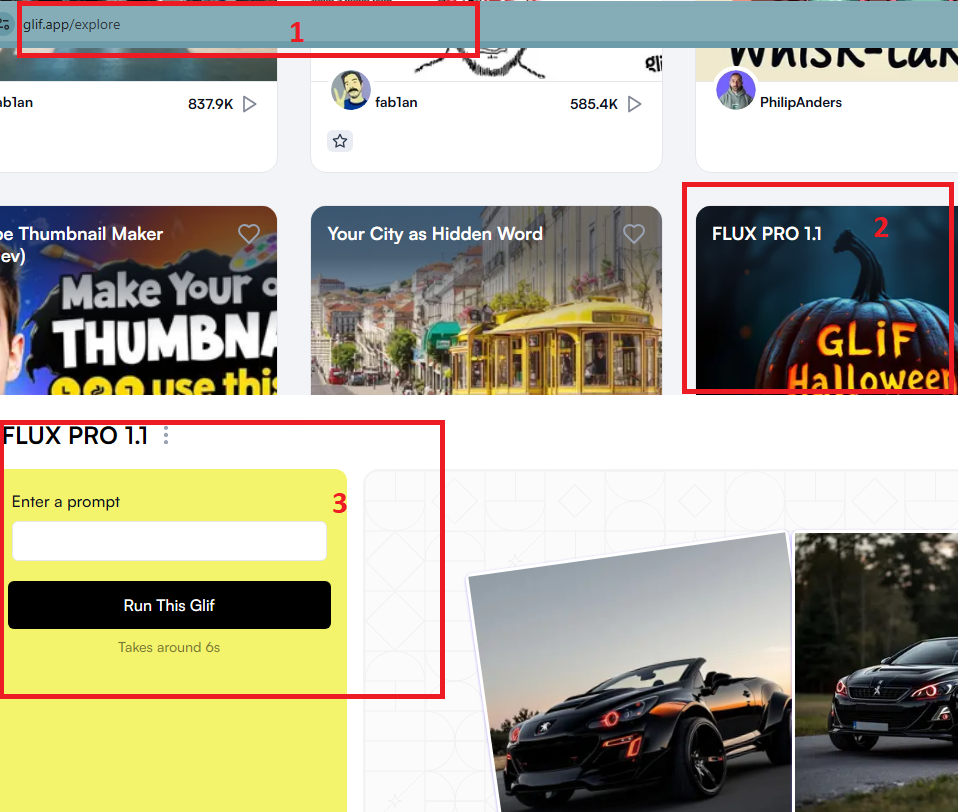This screenshot has width=958, height=812.
Task: Open three-dot menu beside FLUX PRO 1.1 heading
Action: [166, 436]
